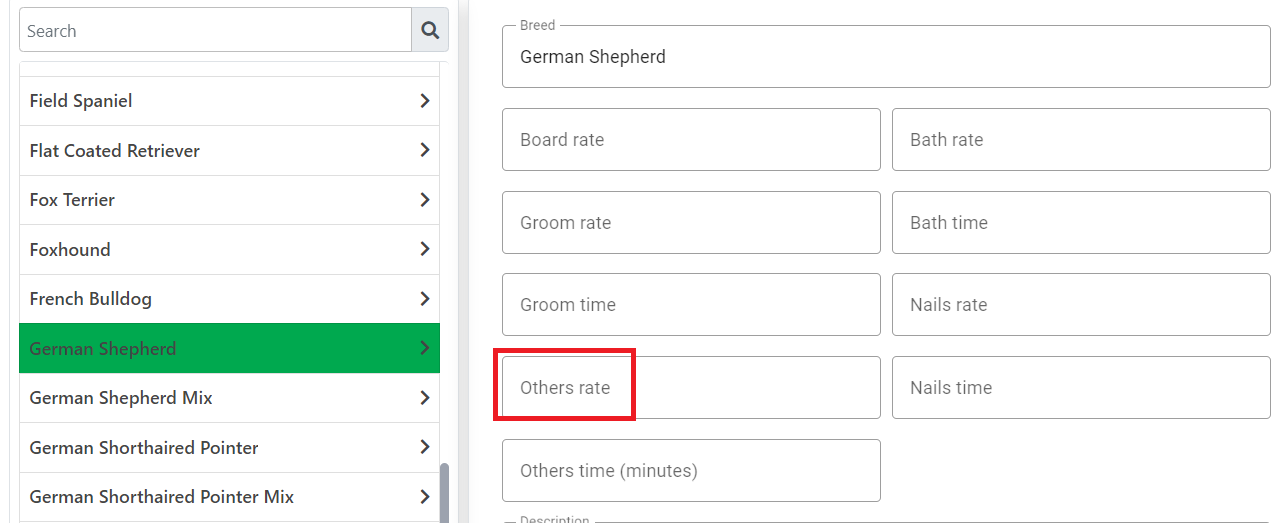1285x523 pixels.
Task: Focus the Search breeds text box
Action: pyautogui.click(x=215, y=31)
